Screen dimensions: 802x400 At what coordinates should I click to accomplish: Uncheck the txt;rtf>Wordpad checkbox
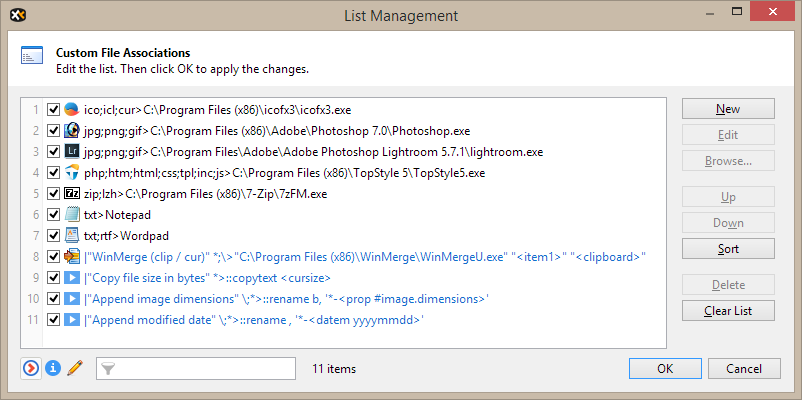[53, 235]
